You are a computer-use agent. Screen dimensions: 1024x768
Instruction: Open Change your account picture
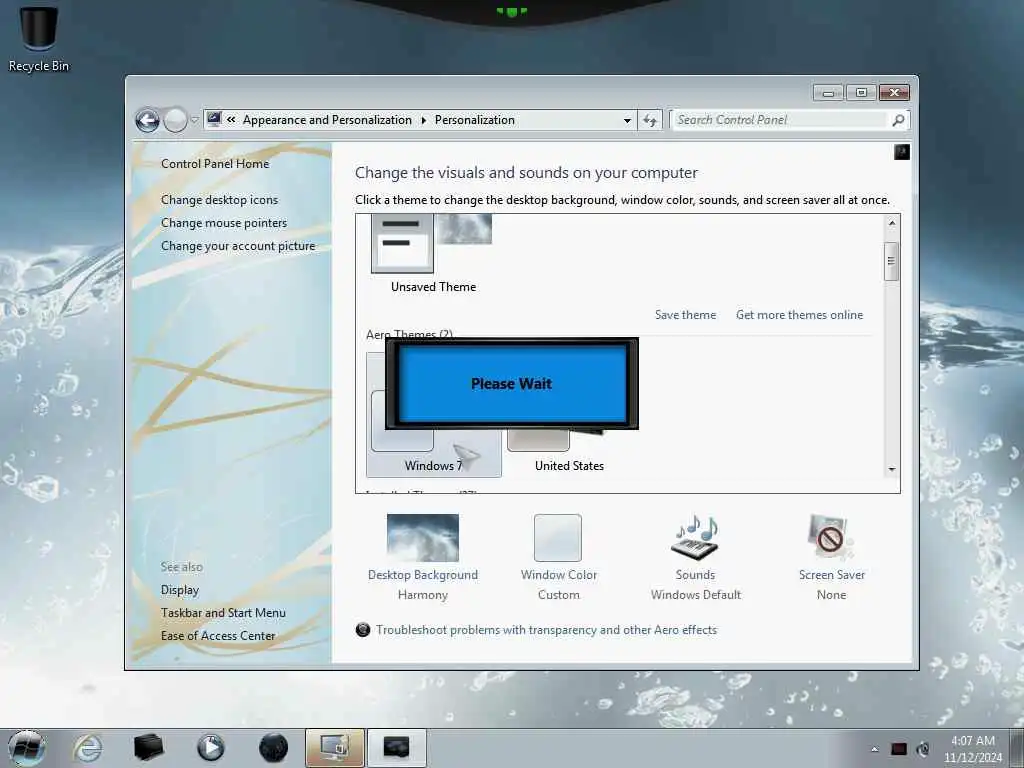coord(238,246)
